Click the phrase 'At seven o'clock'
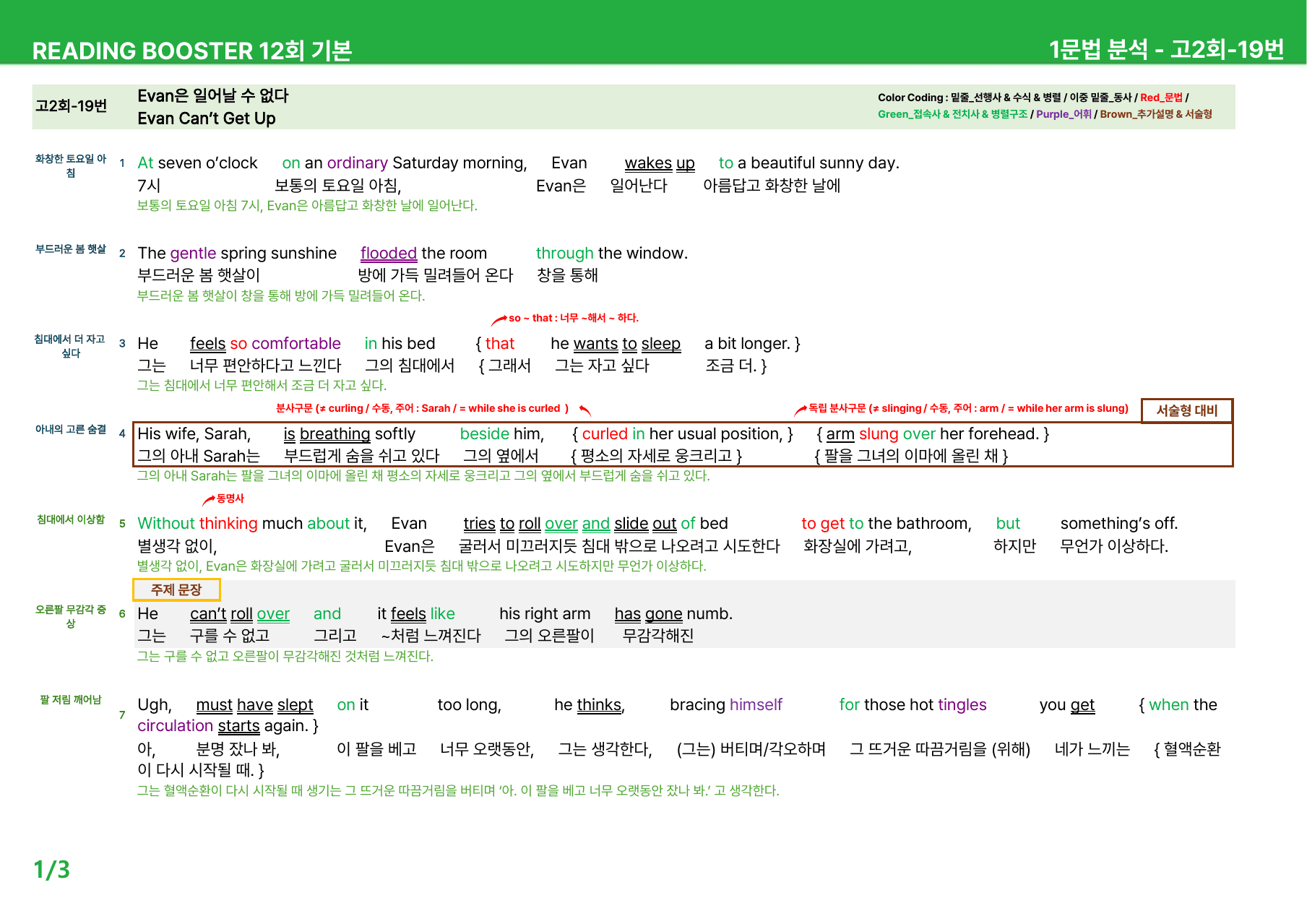Screen dimensions: 1307x924 197,163
